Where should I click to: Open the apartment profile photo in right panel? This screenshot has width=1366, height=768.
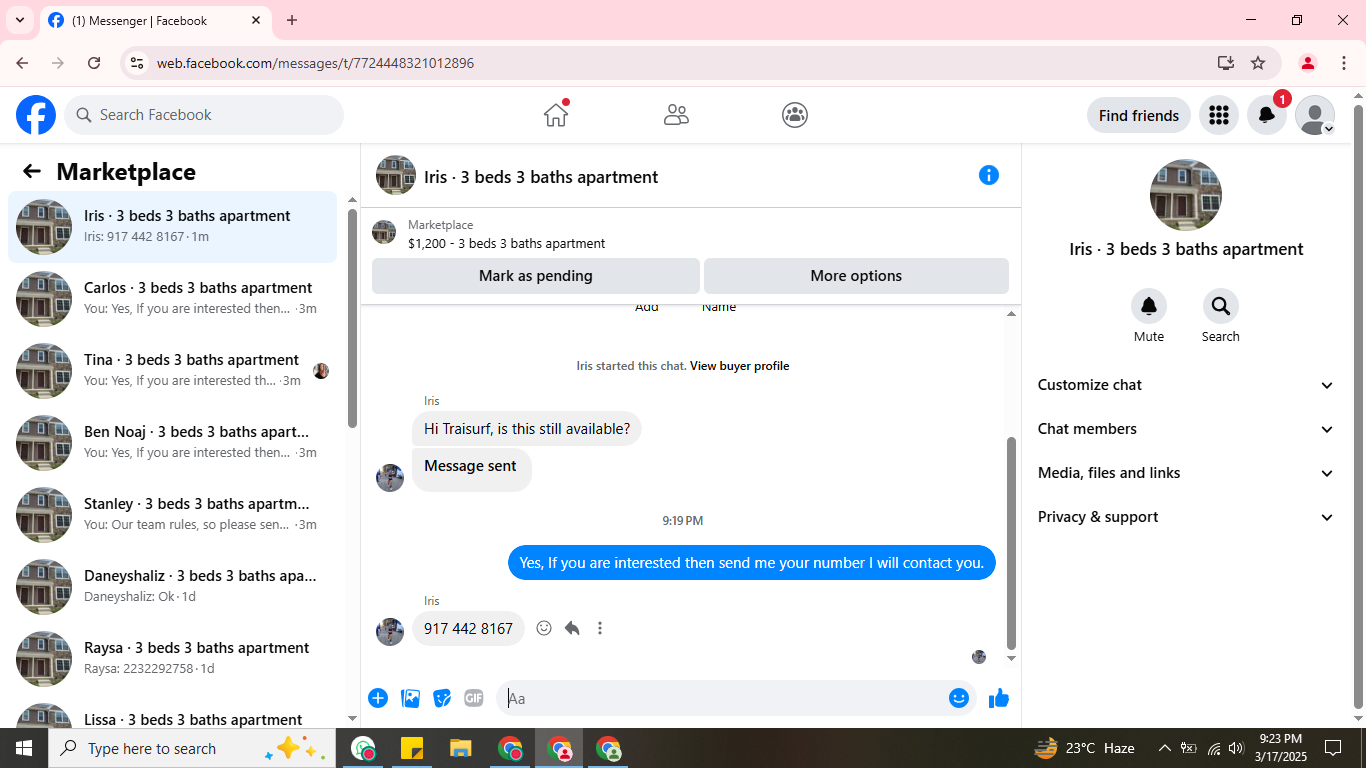pos(1186,195)
